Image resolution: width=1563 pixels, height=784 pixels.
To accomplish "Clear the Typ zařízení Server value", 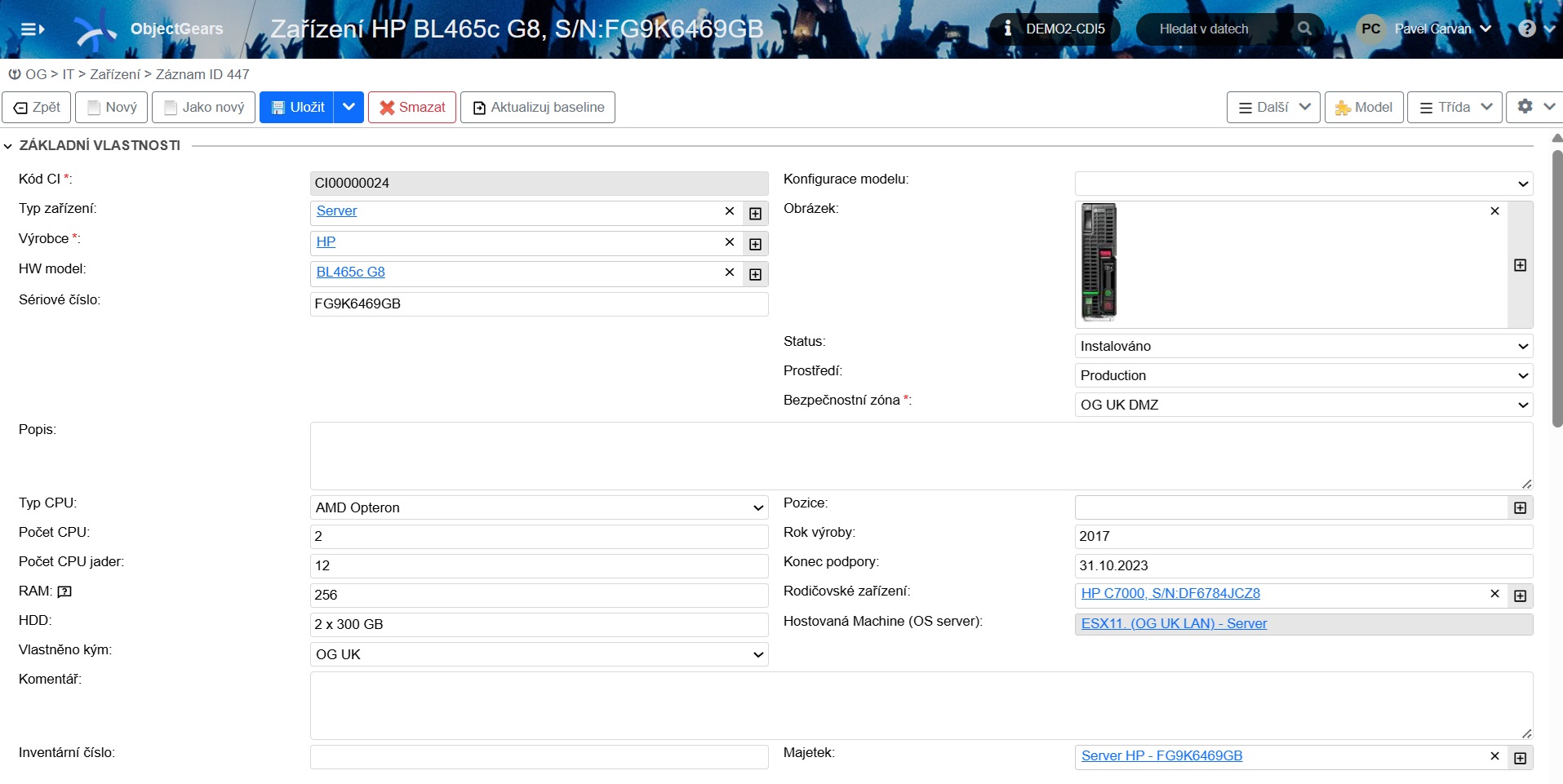I will click(730, 211).
